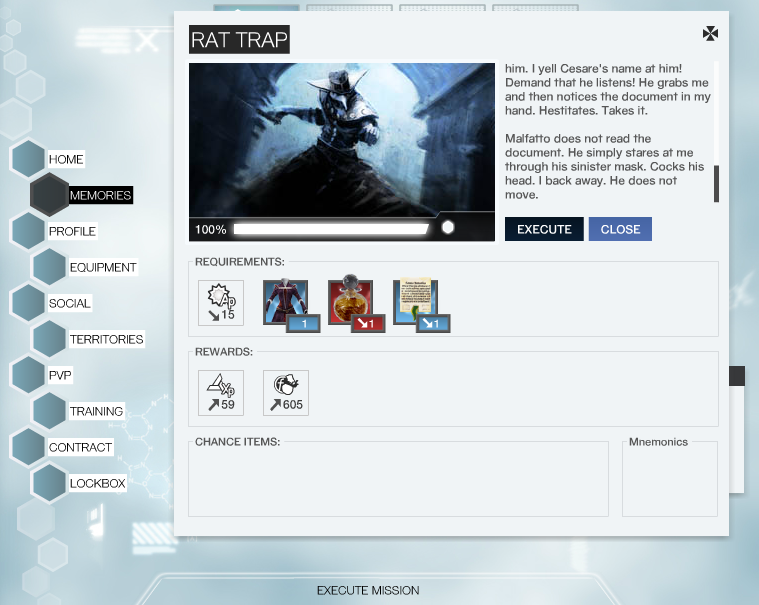Open the TRAINING menu label
Viewport: 759px width, 605px height.
96,411
